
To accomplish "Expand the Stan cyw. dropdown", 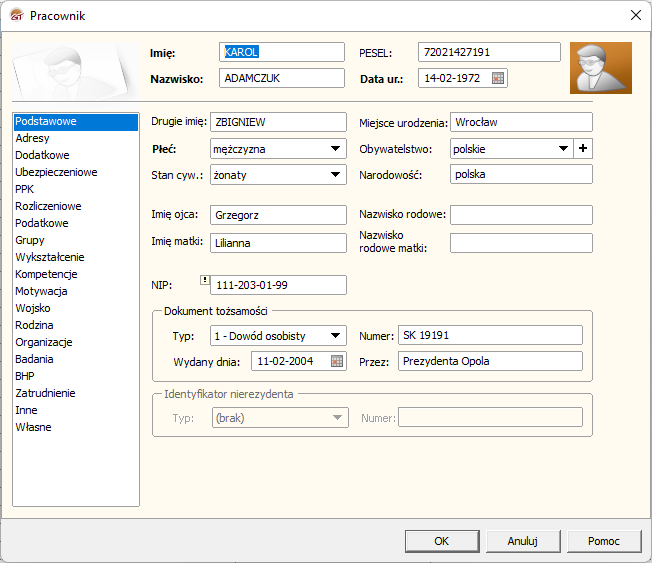I will point(335,175).
